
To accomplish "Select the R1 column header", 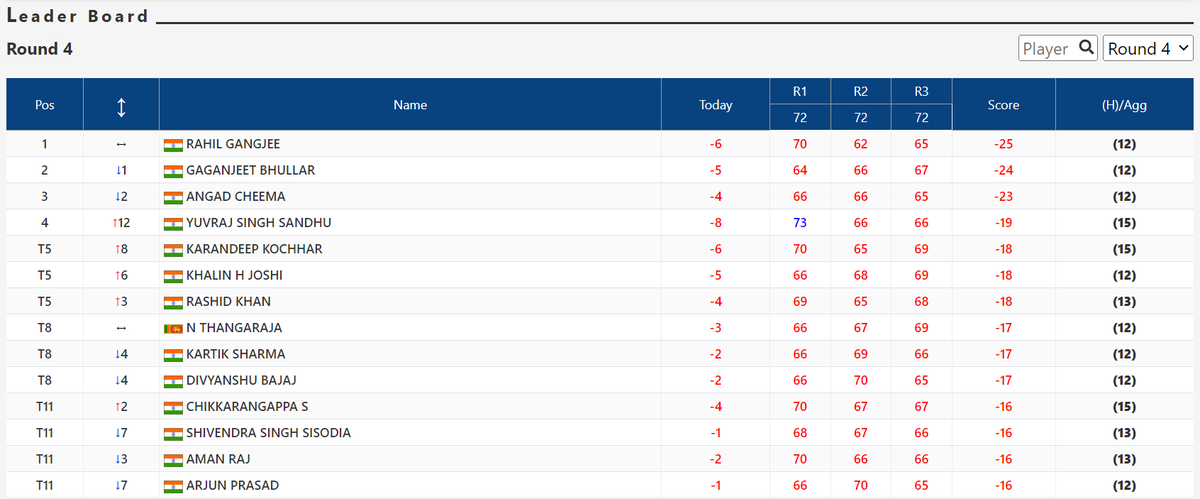I will pos(800,92).
